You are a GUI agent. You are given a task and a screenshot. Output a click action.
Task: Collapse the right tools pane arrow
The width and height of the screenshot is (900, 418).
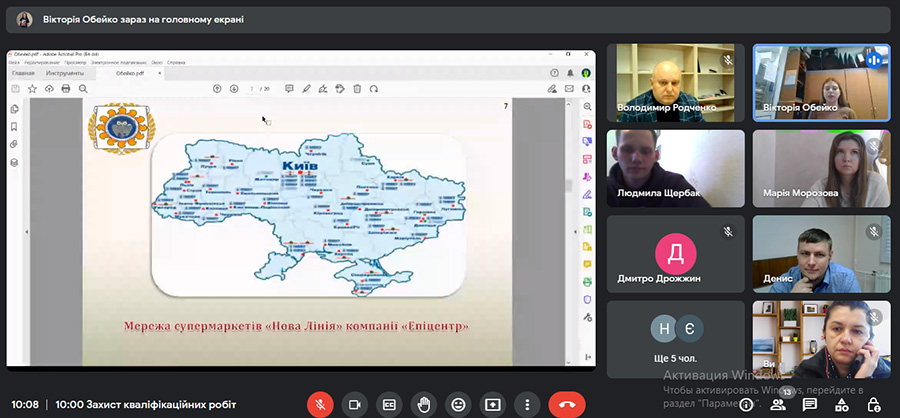pyautogui.click(x=576, y=231)
